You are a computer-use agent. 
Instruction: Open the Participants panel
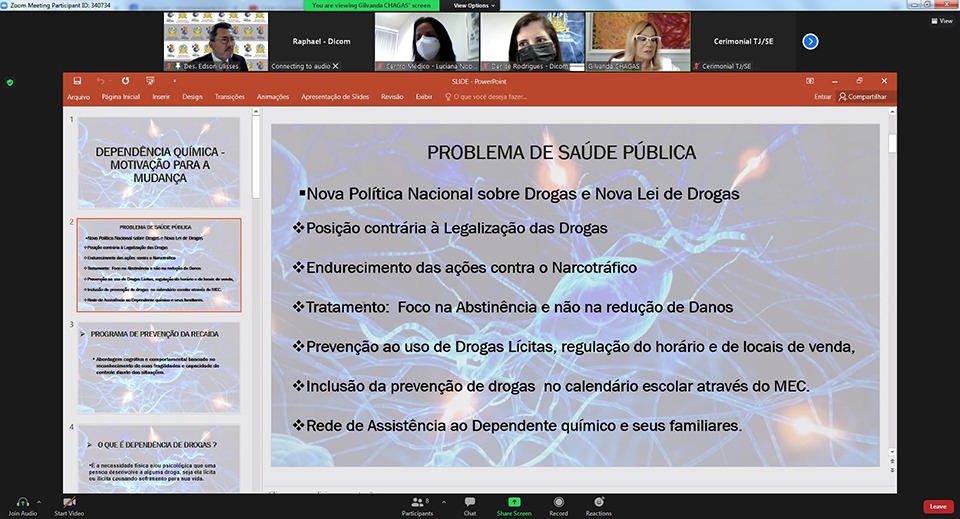coord(417,501)
